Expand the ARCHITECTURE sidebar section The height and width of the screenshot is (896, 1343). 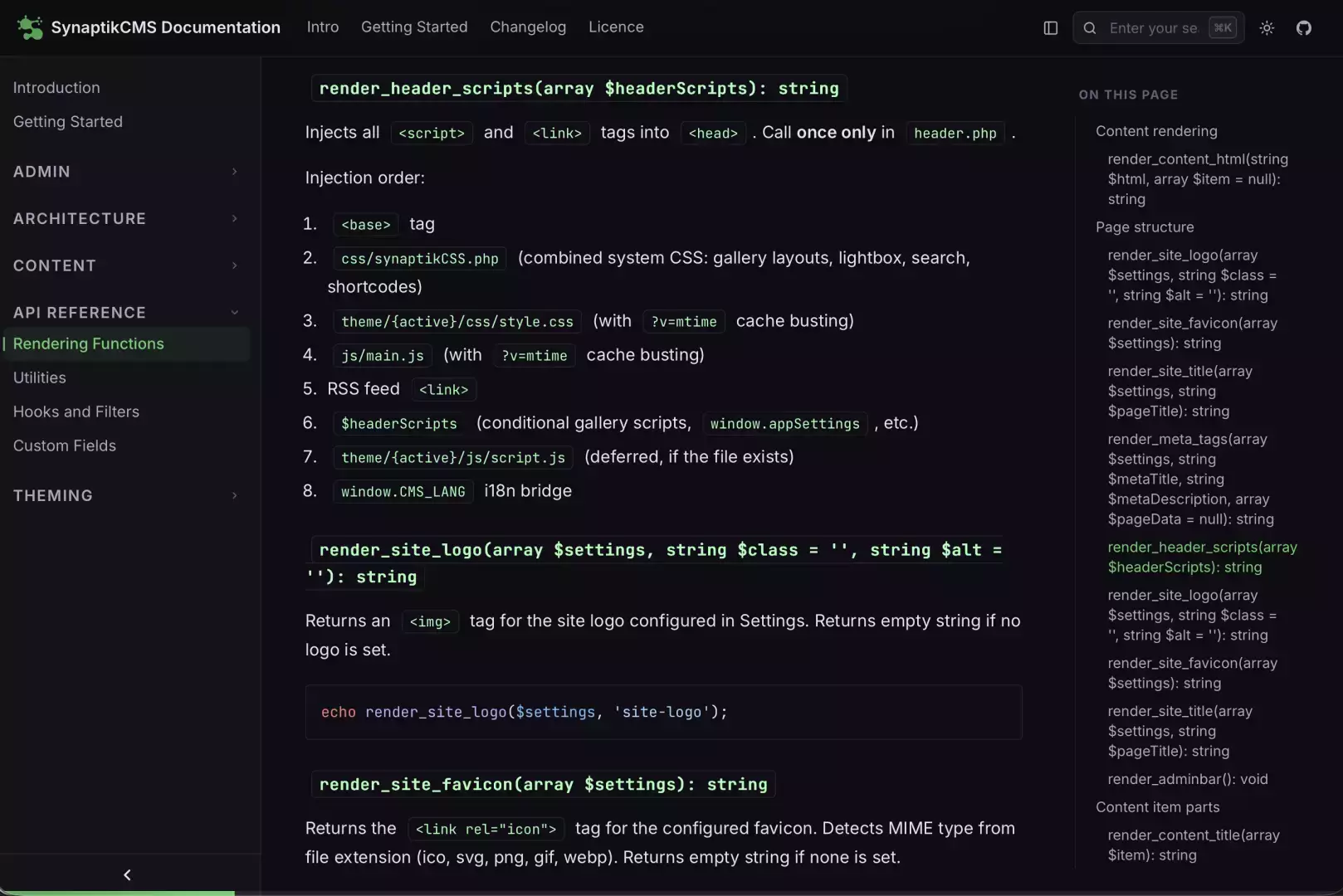[x=125, y=219]
